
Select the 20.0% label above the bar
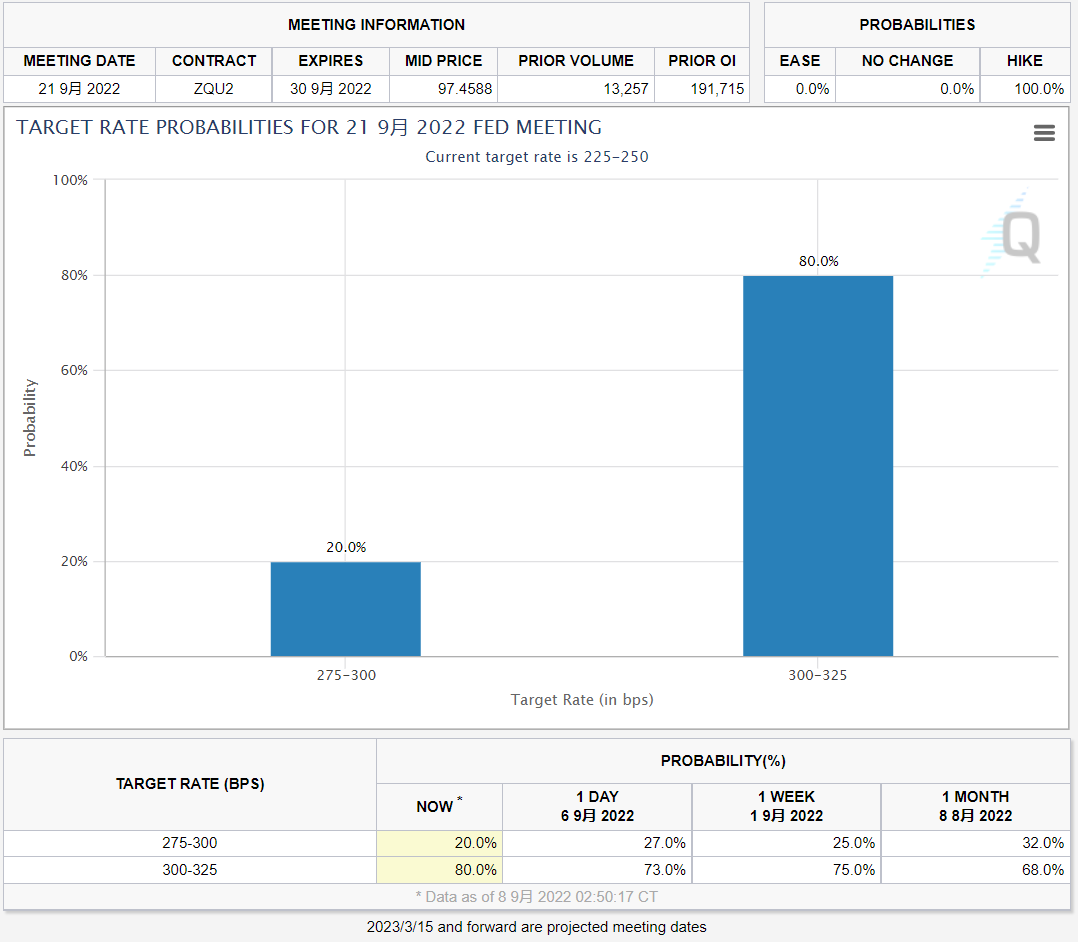(346, 547)
